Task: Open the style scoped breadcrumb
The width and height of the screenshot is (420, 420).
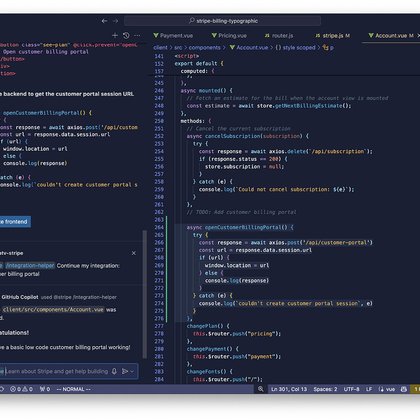Action: pyautogui.click(x=295, y=48)
